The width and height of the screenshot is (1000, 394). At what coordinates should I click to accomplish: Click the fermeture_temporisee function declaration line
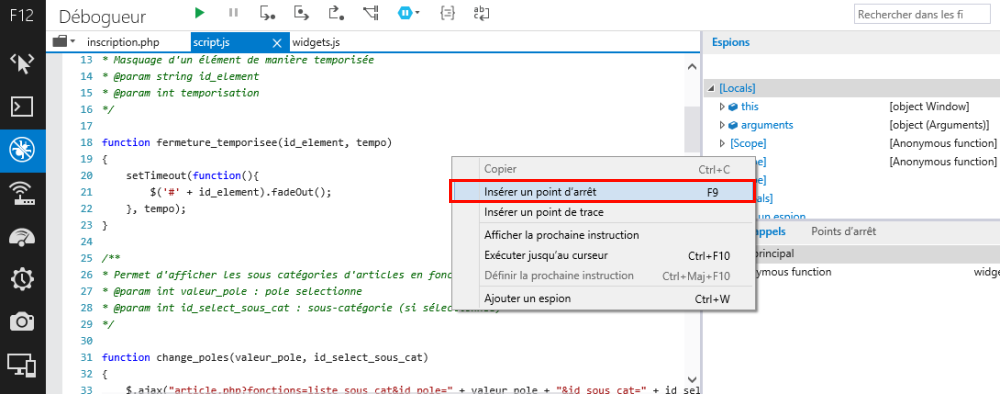click(247, 142)
